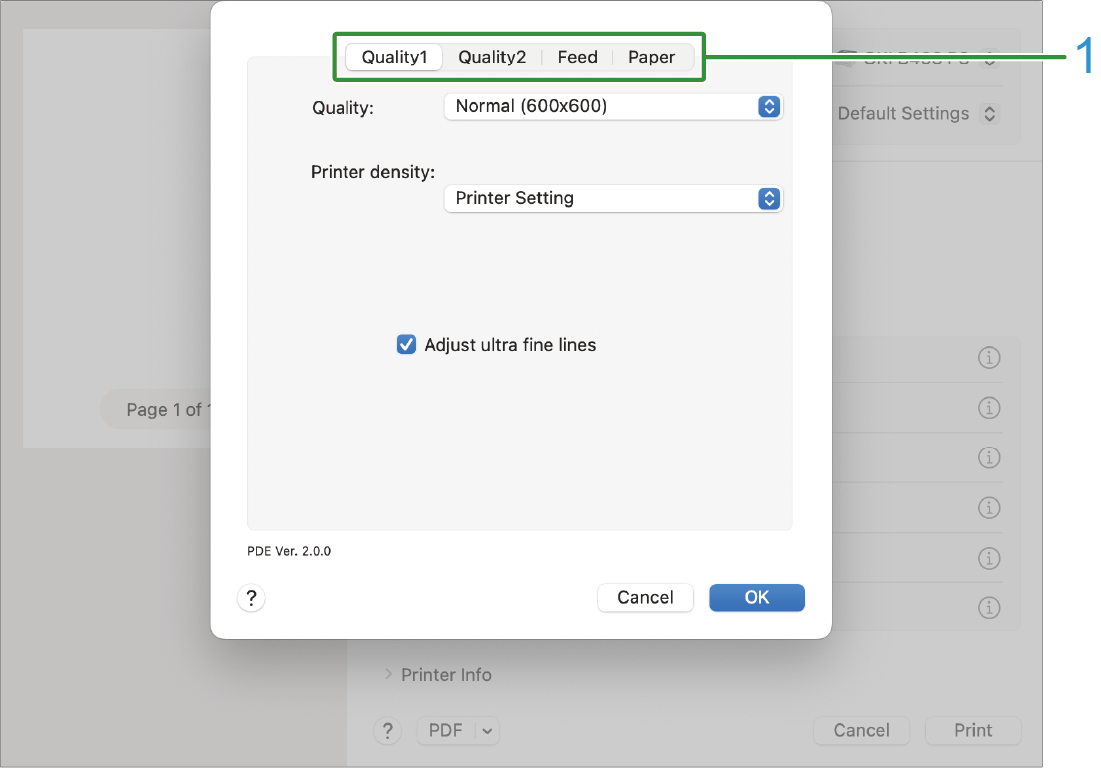1101x768 pixels.
Task: Switch to the Feed tab
Action: 577,57
